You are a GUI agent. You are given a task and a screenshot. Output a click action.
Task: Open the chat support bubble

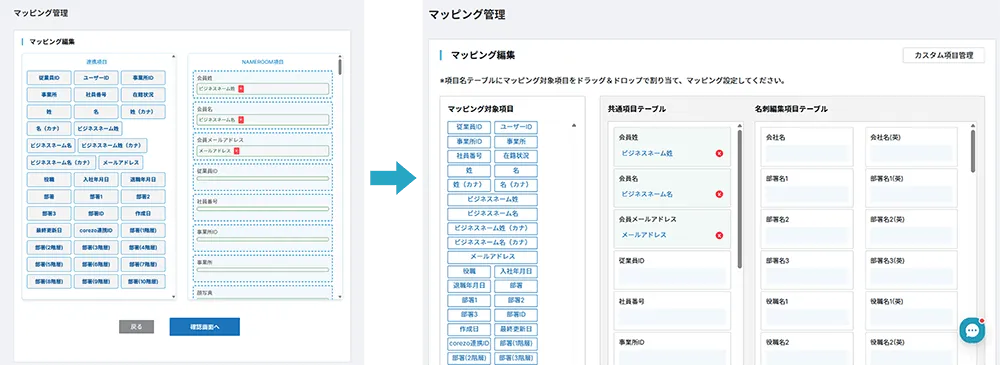(x=973, y=330)
